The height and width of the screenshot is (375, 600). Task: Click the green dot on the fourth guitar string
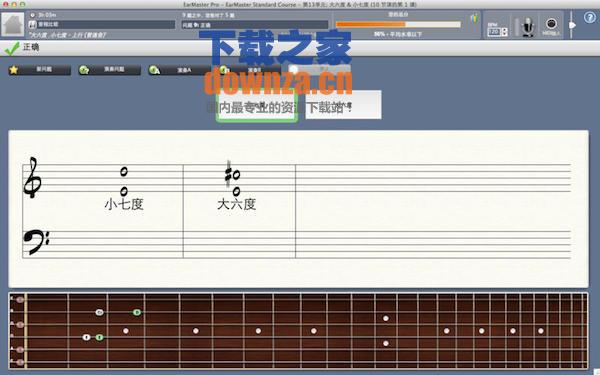(99, 338)
